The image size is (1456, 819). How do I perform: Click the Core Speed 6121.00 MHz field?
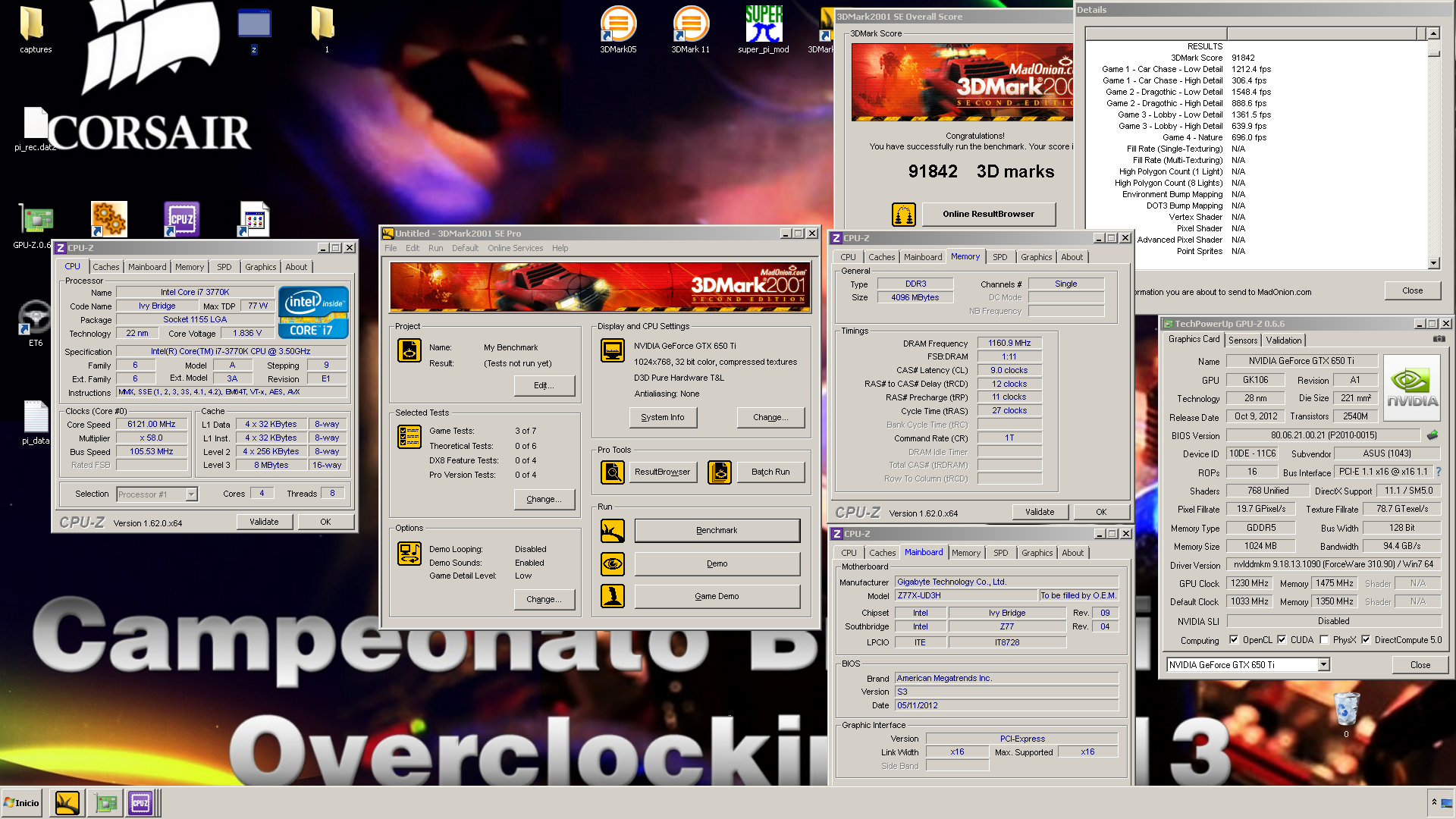151,424
